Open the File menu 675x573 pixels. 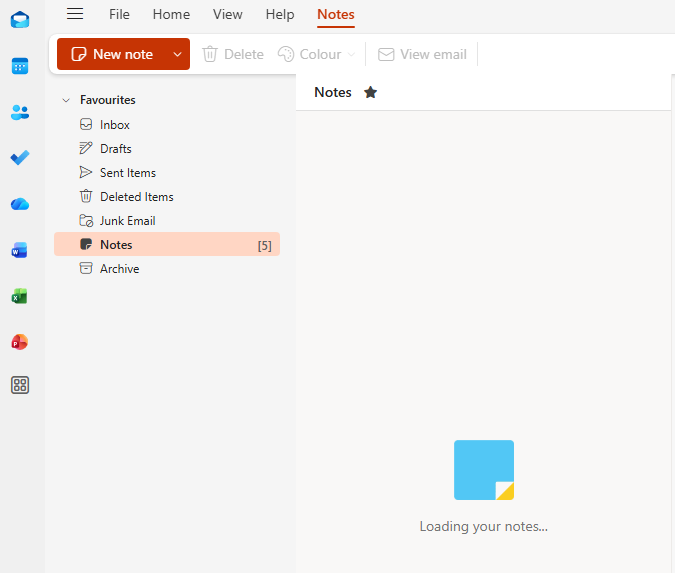pyautogui.click(x=119, y=14)
